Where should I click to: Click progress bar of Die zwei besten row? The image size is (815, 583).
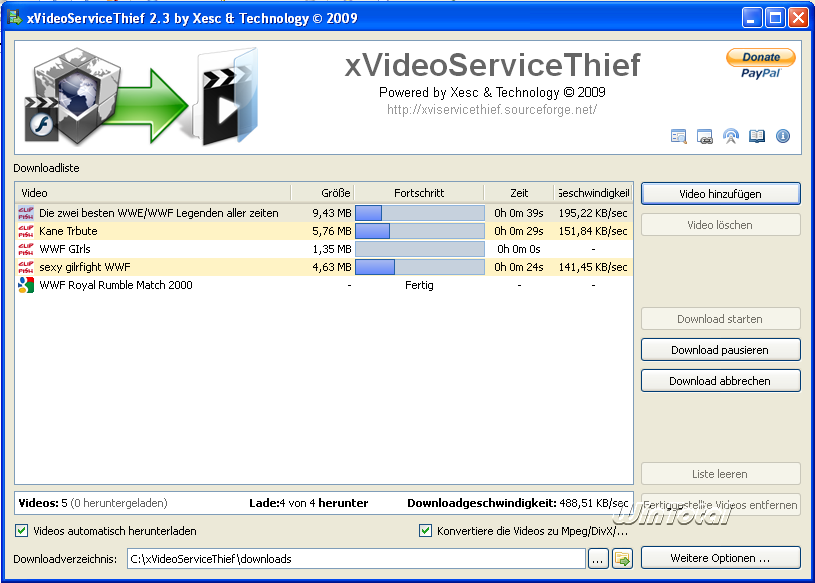point(420,213)
